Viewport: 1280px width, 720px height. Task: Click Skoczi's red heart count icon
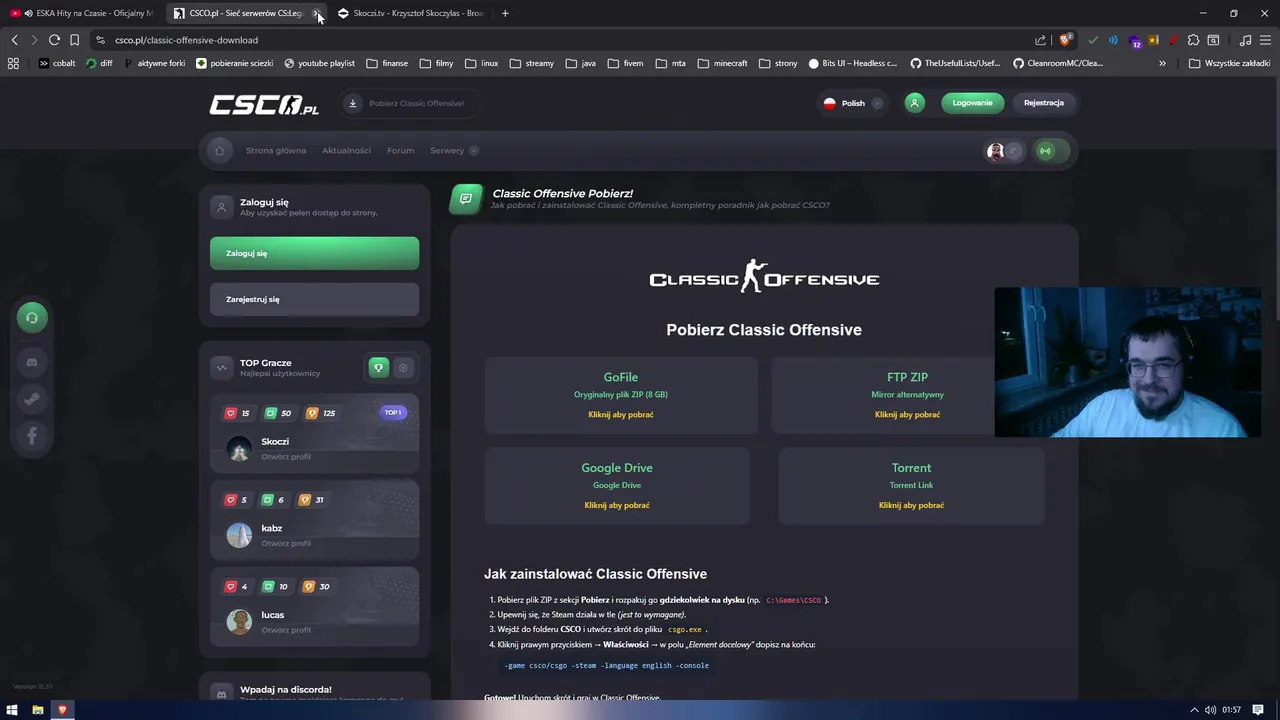[x=230, y=413]
